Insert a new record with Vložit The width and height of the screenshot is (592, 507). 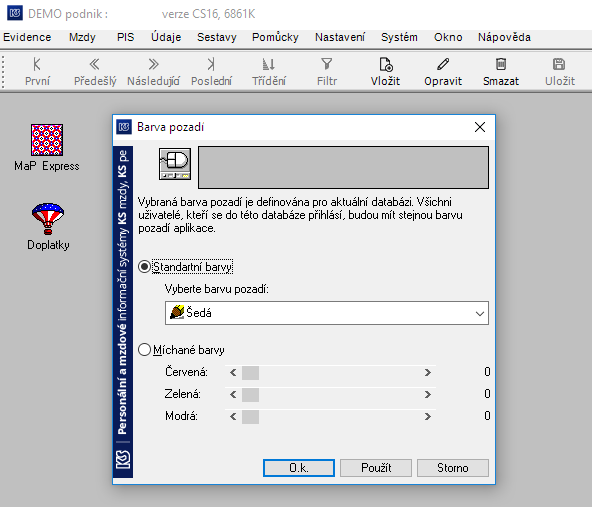385,72
